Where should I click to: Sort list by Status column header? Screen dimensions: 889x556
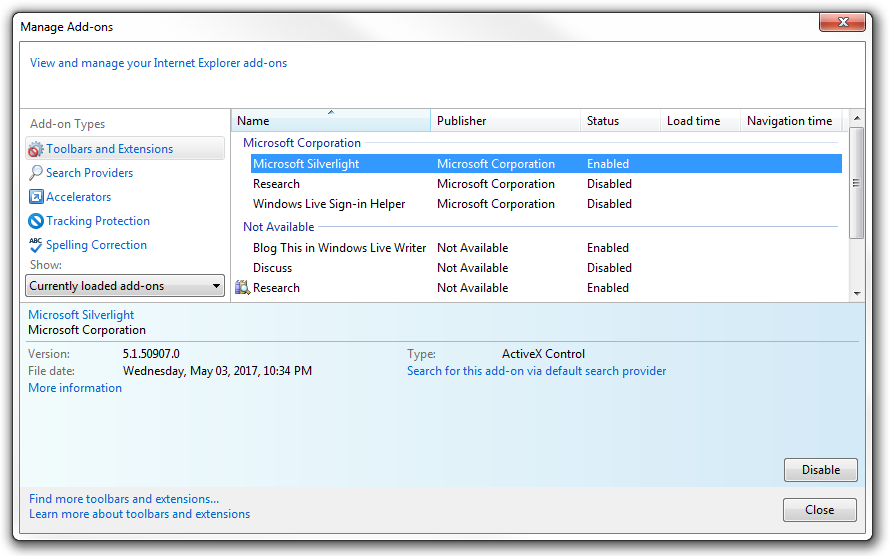coord(620,121)
